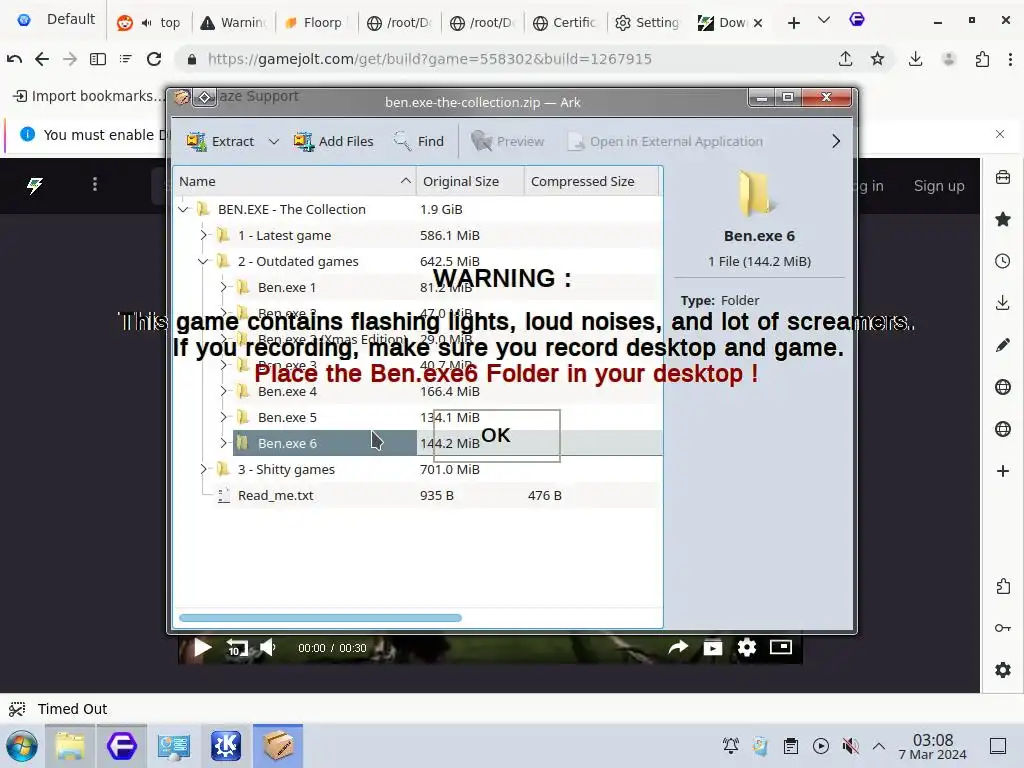
Task: Mute the video player volume
Action: pos(268,648)
